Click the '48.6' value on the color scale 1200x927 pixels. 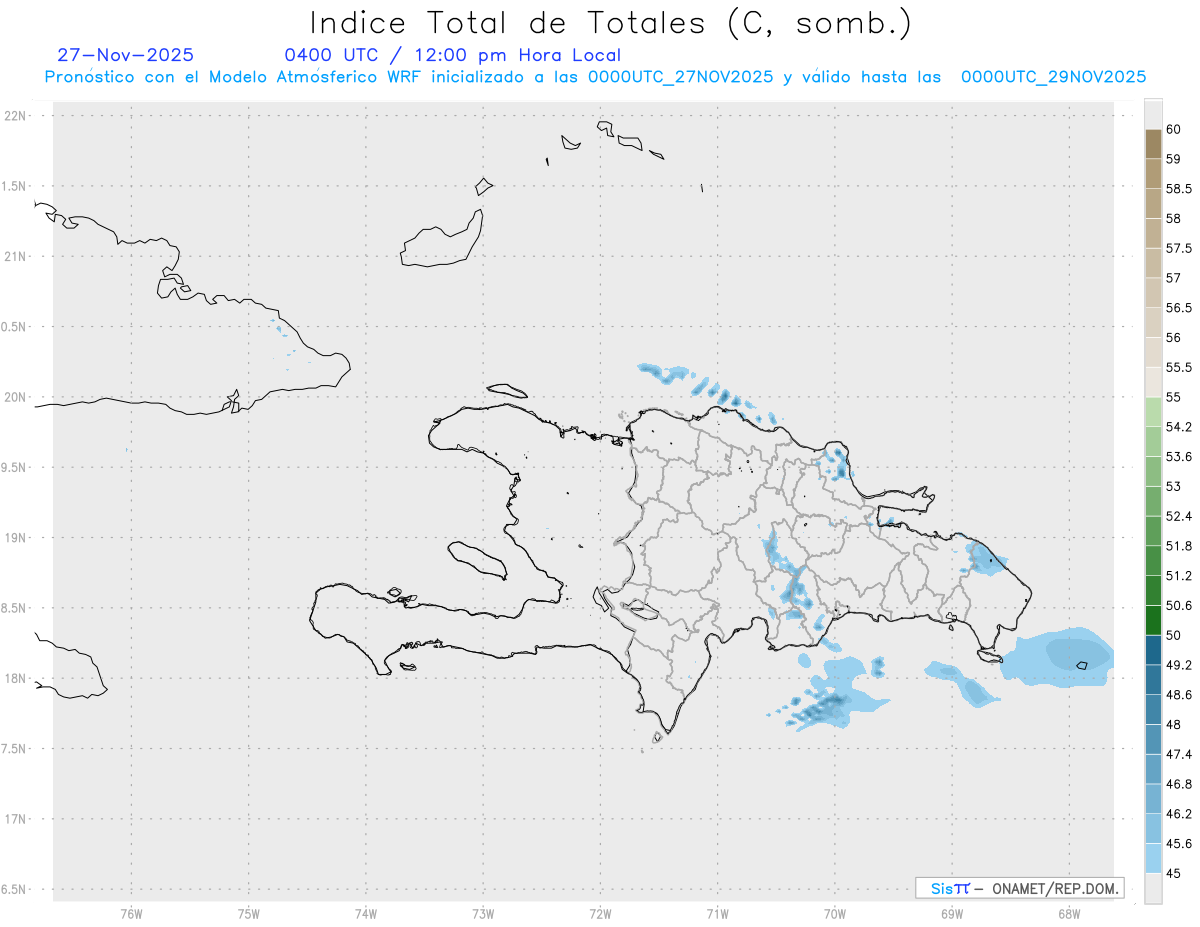(x=1178, y=695)
